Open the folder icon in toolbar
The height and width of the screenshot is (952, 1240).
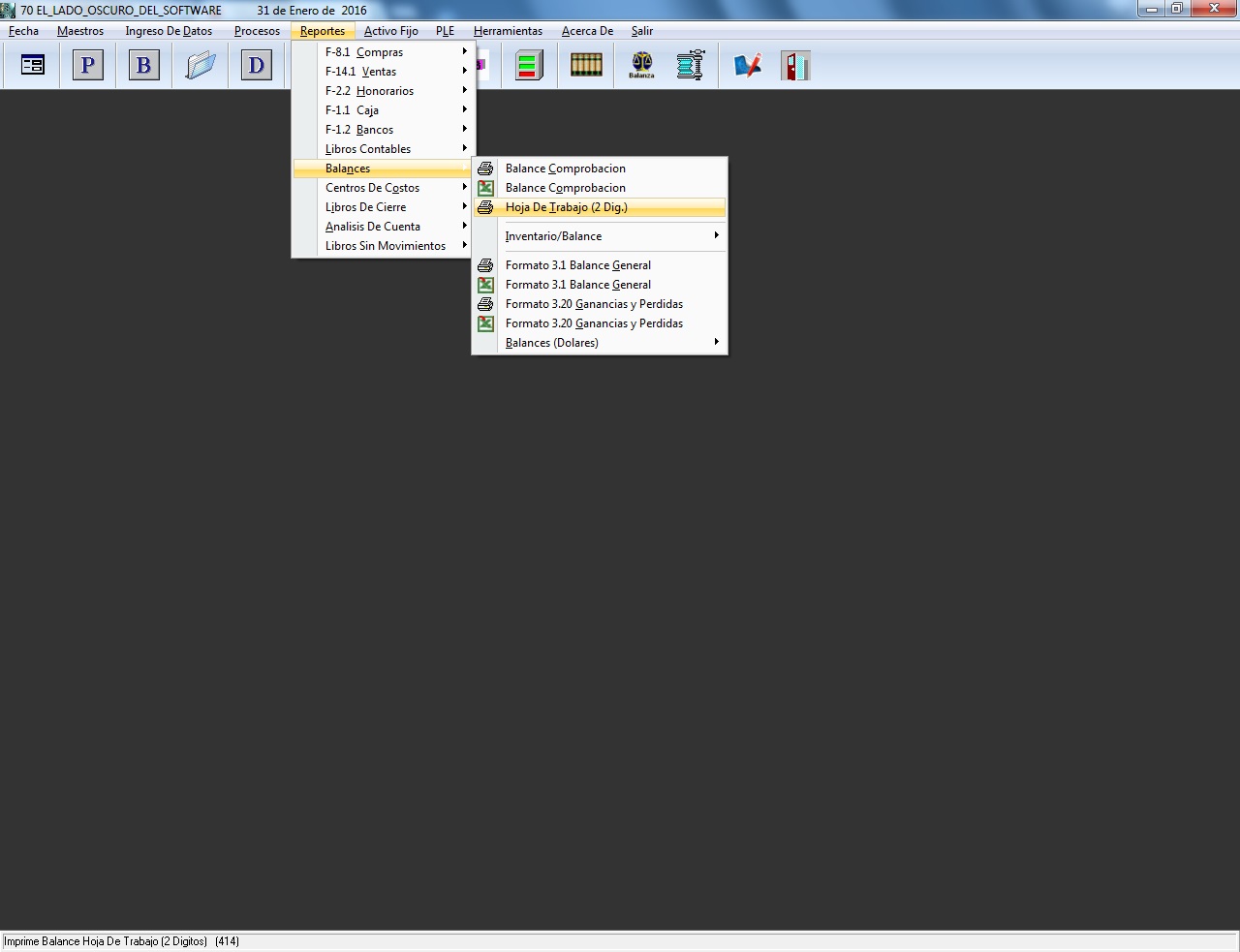(201, 66)
